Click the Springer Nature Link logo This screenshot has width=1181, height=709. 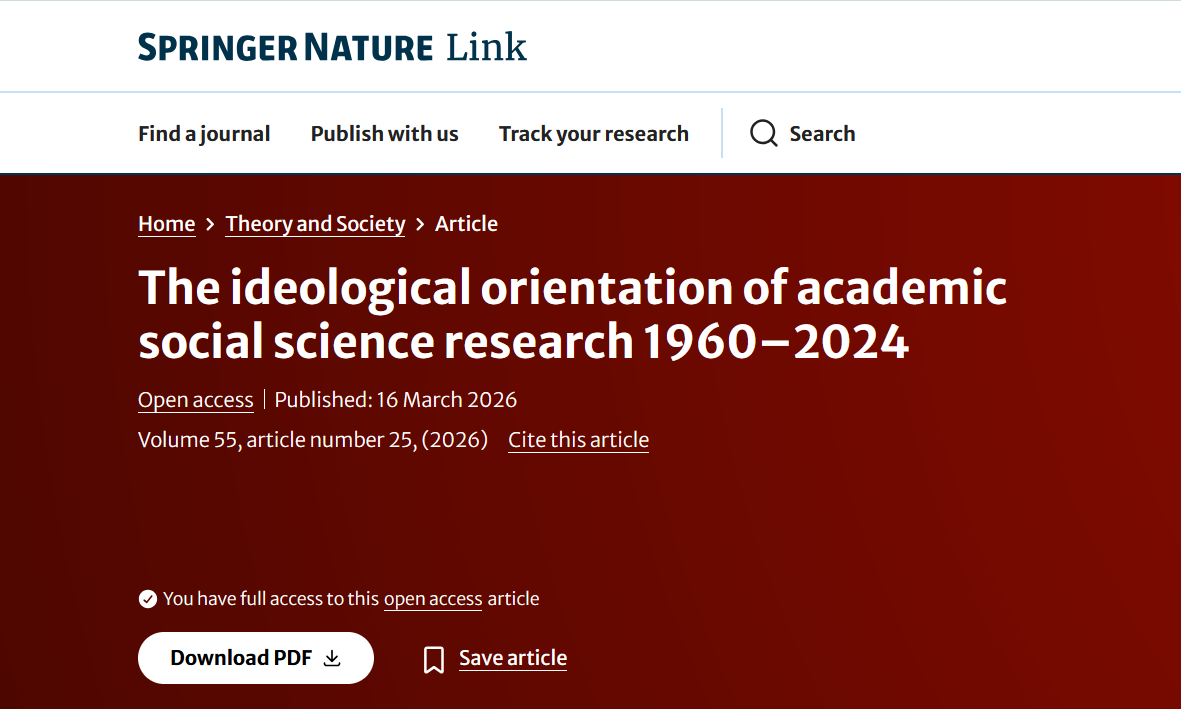332,47
